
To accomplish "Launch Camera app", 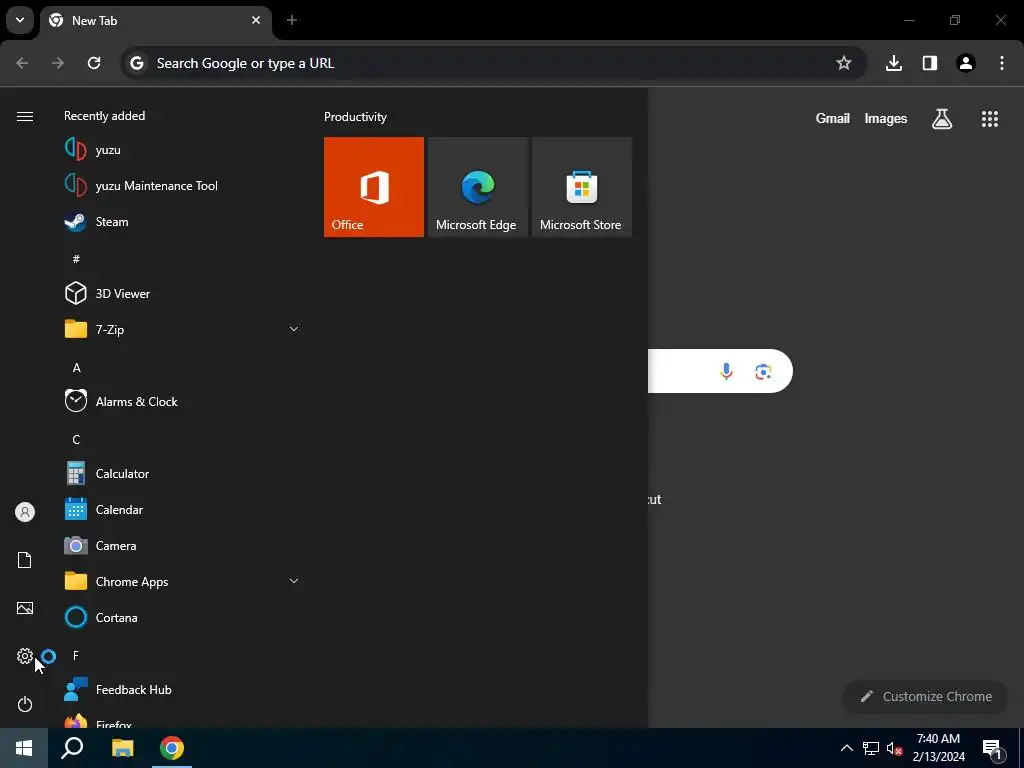I will [x=182, y=545].
